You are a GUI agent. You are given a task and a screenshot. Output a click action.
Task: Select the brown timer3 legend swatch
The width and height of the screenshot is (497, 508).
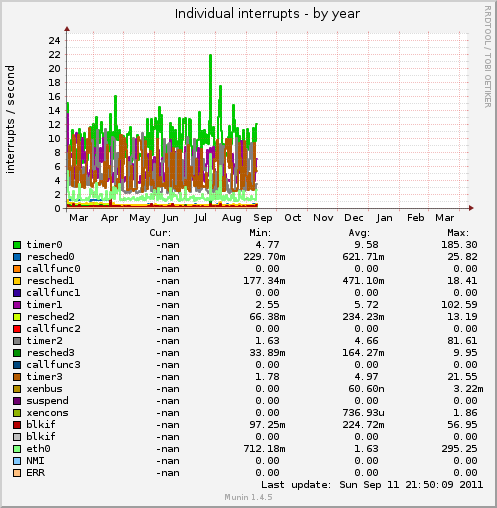click(17, 377)
